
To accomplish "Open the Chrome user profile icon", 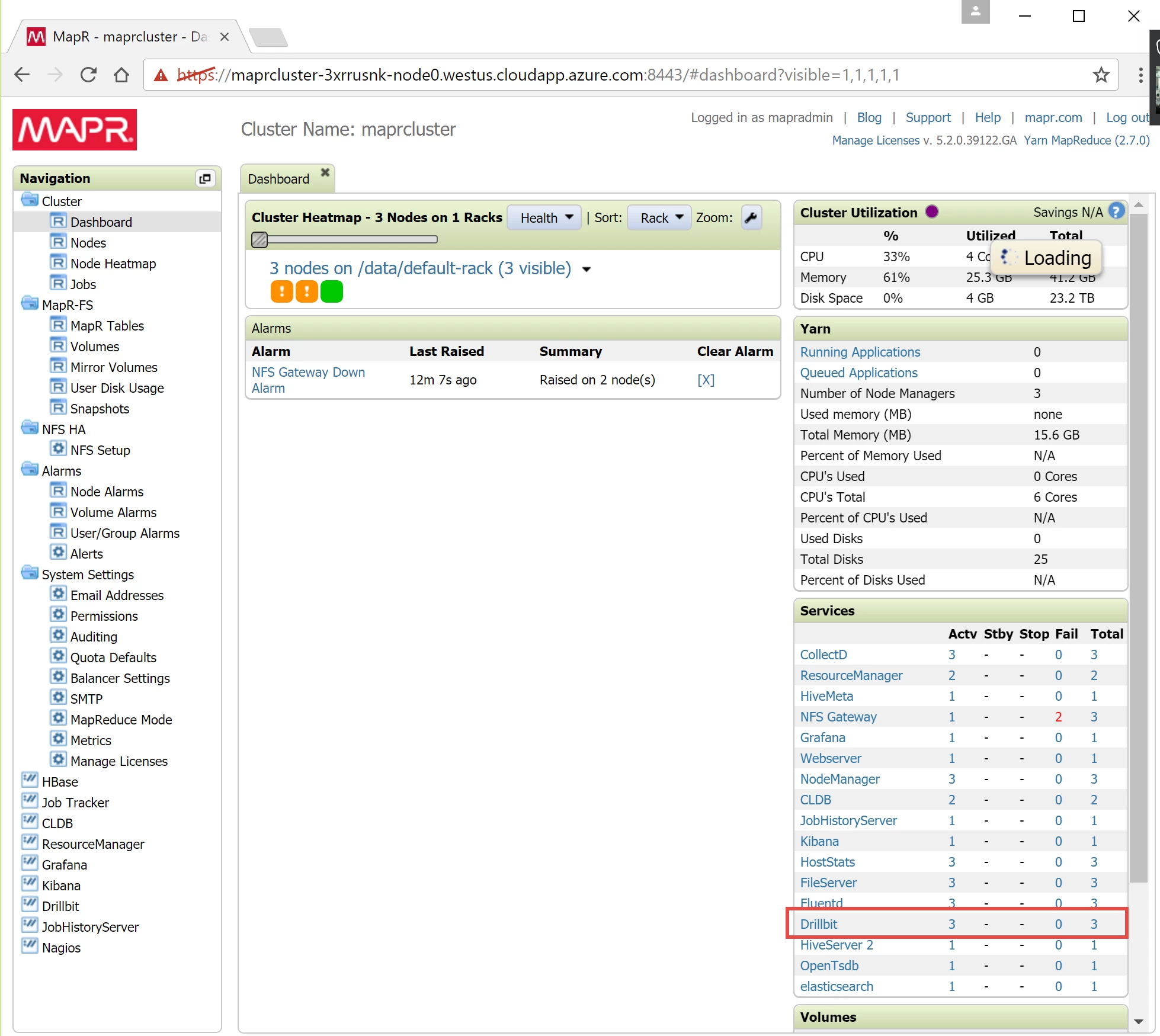I will 975,12.
